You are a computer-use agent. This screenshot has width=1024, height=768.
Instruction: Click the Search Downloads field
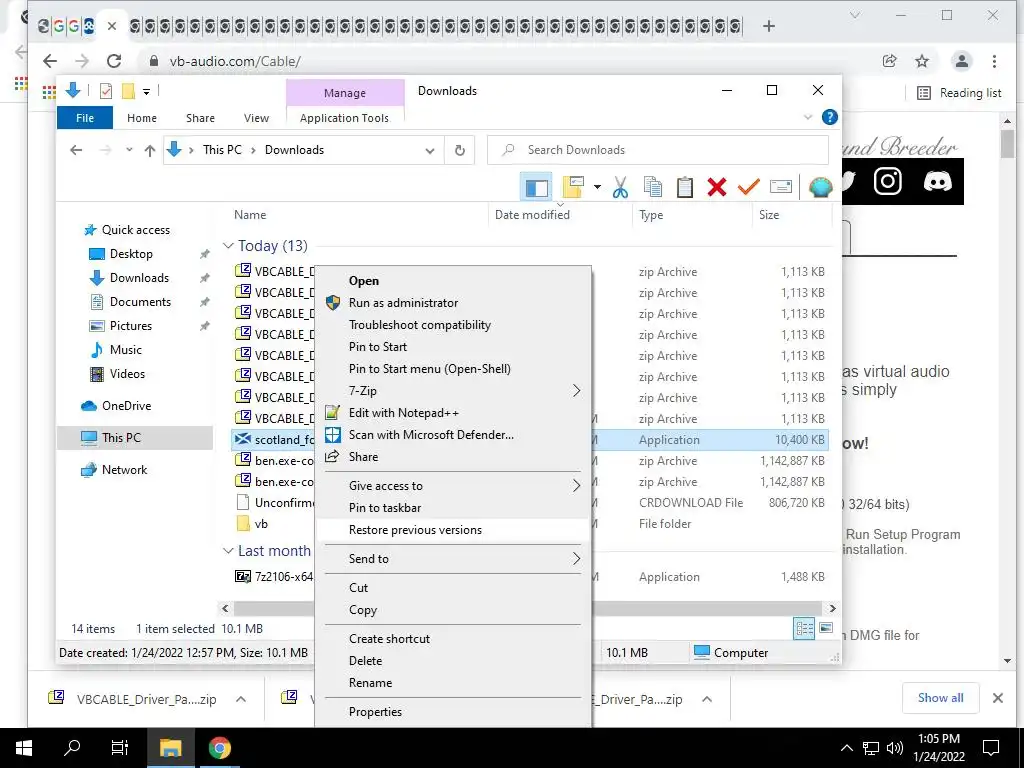[x=658, y=150]
